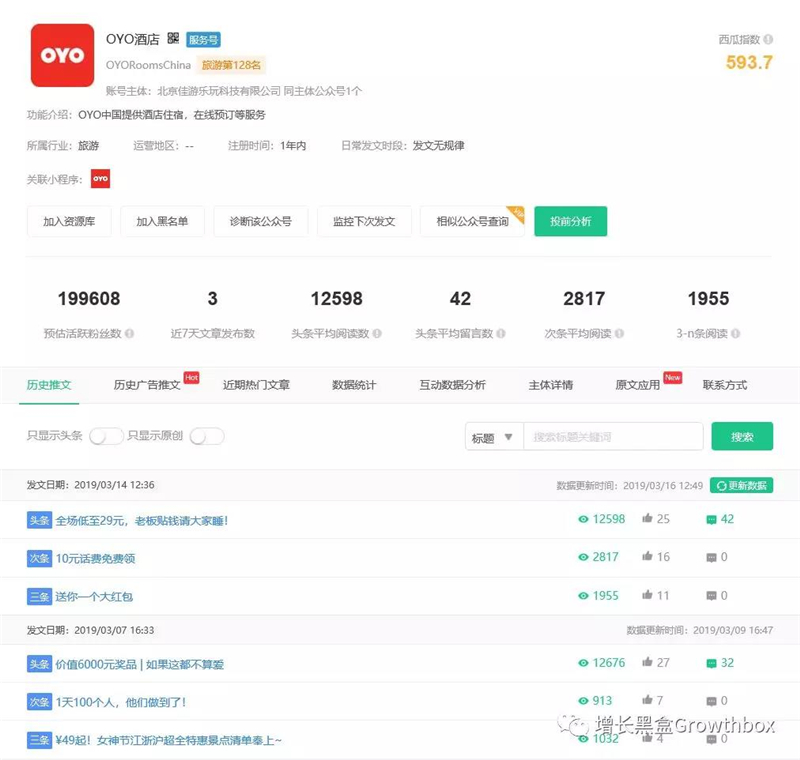Click the thumbs-up icon beside 7 likes
The image size is (800, 760).
click(x=647, y=700)
